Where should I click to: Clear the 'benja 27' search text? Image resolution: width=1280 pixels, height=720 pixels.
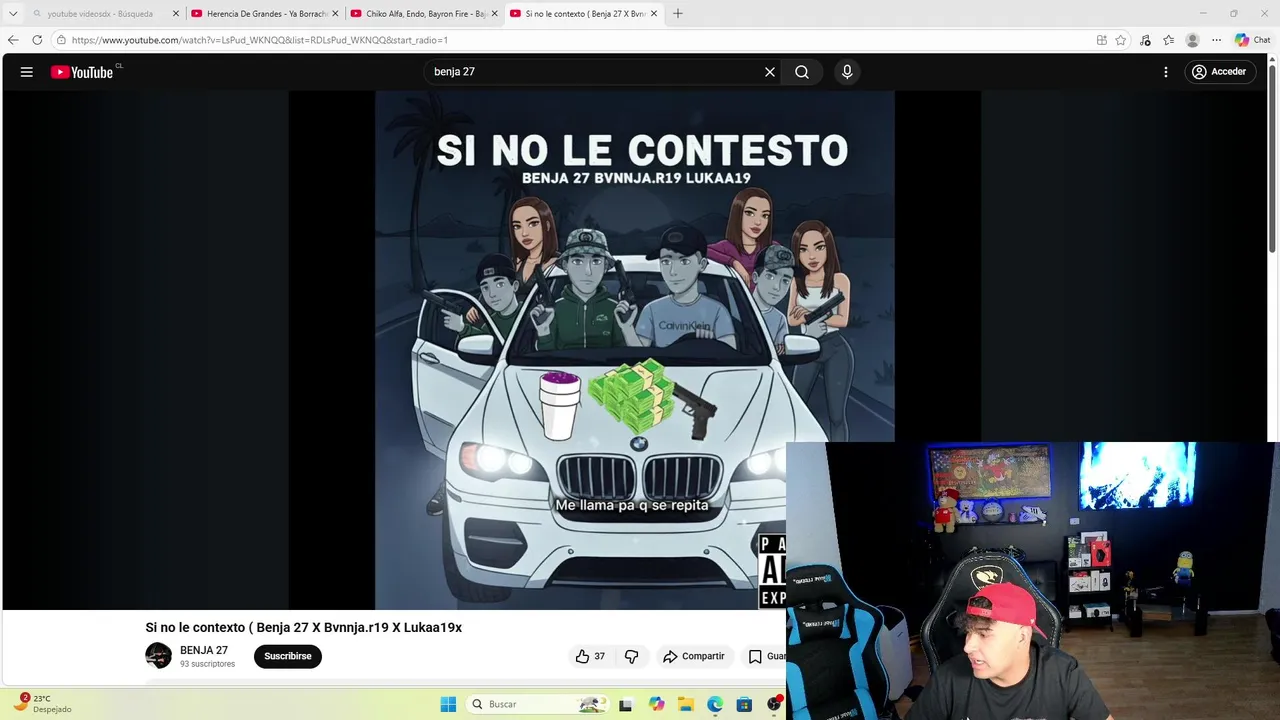770,72
